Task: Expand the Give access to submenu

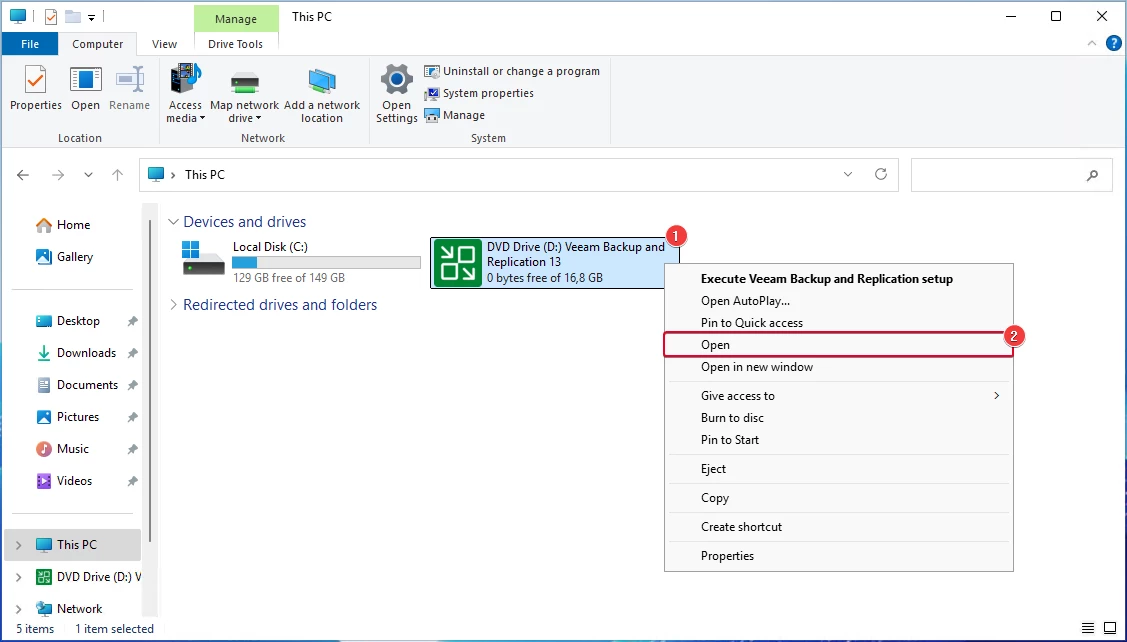Action: [x=839, y=396]
